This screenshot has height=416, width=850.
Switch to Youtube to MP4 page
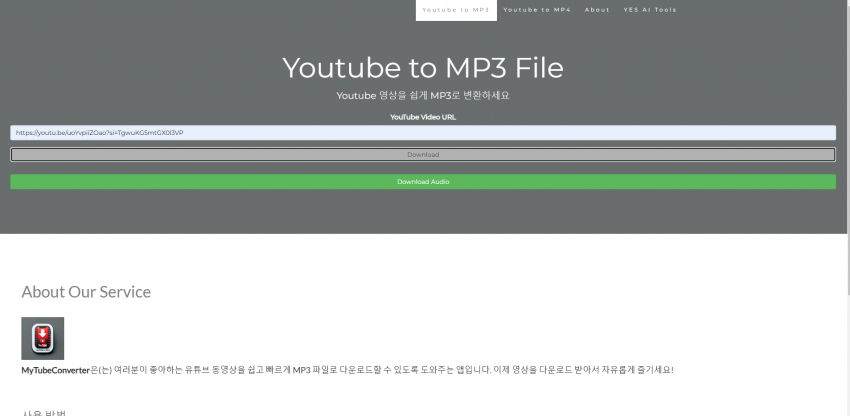click(537, 10)
